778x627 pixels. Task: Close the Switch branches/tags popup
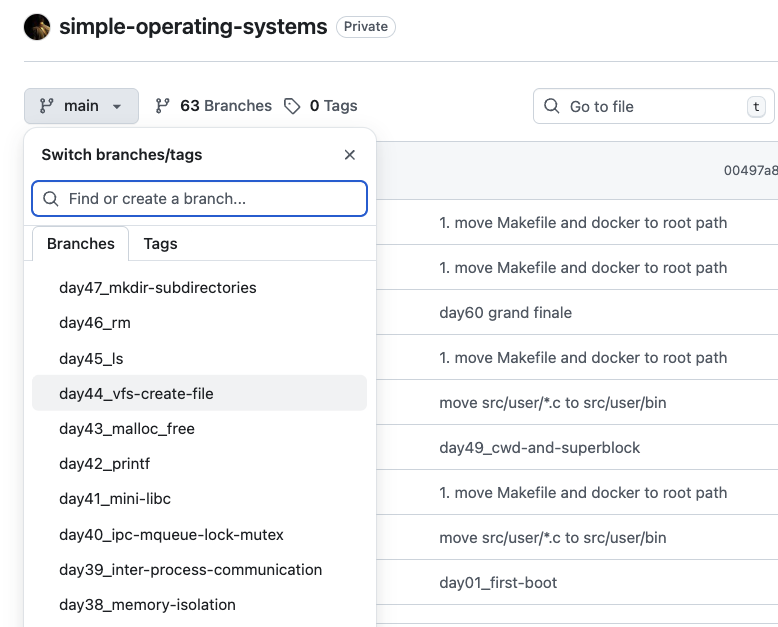(349, 155)
